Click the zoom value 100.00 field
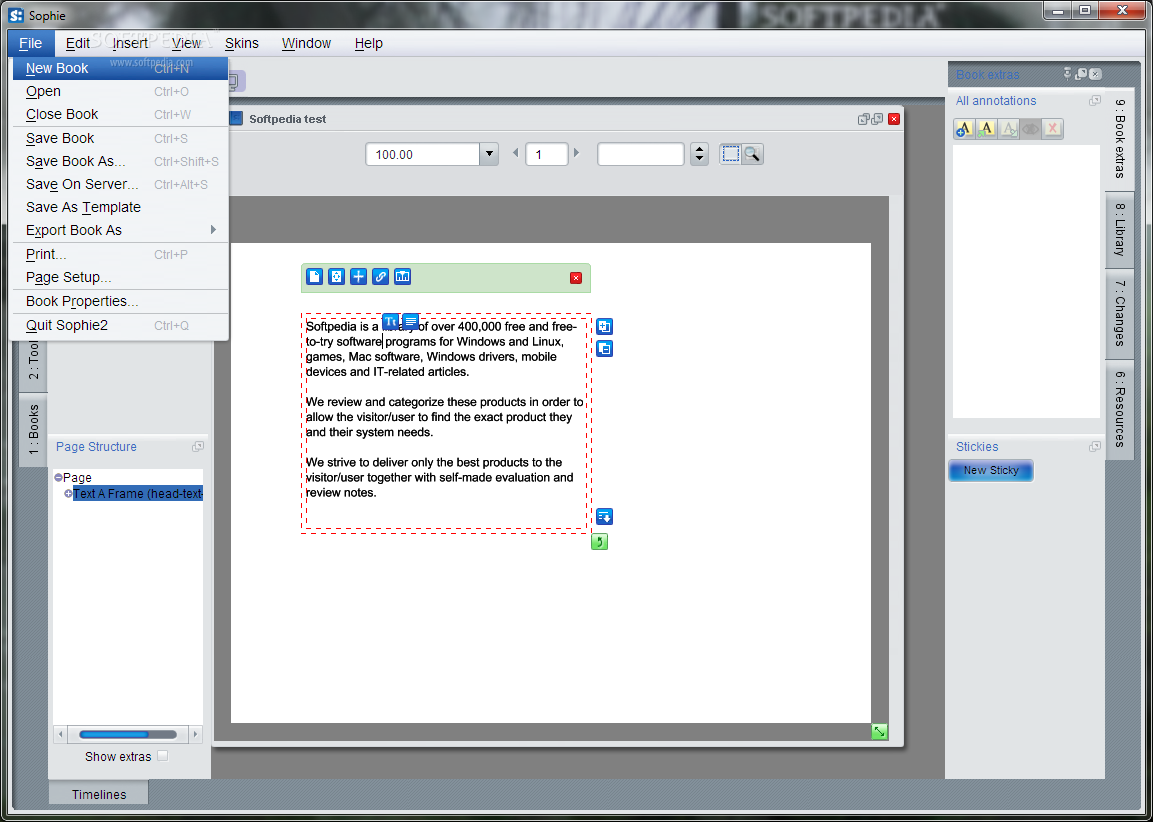Viewport: 1153px width, 822px height. pos(423,154)
